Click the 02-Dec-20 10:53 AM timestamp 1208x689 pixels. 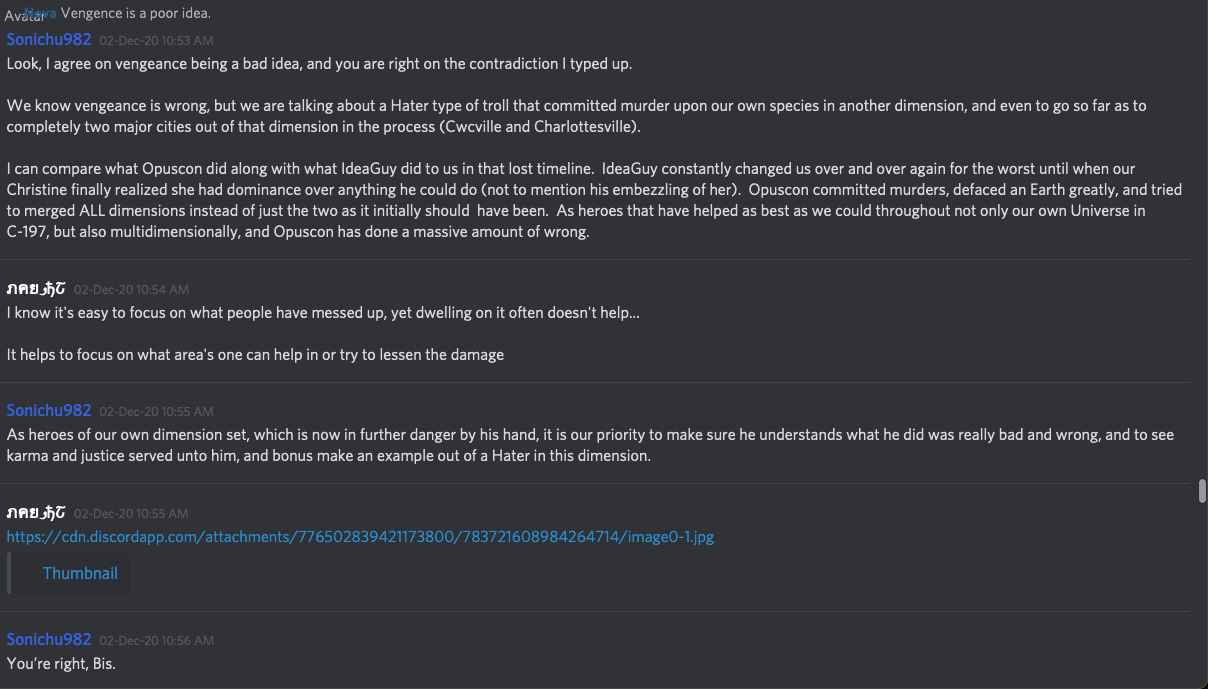point(156,41)
